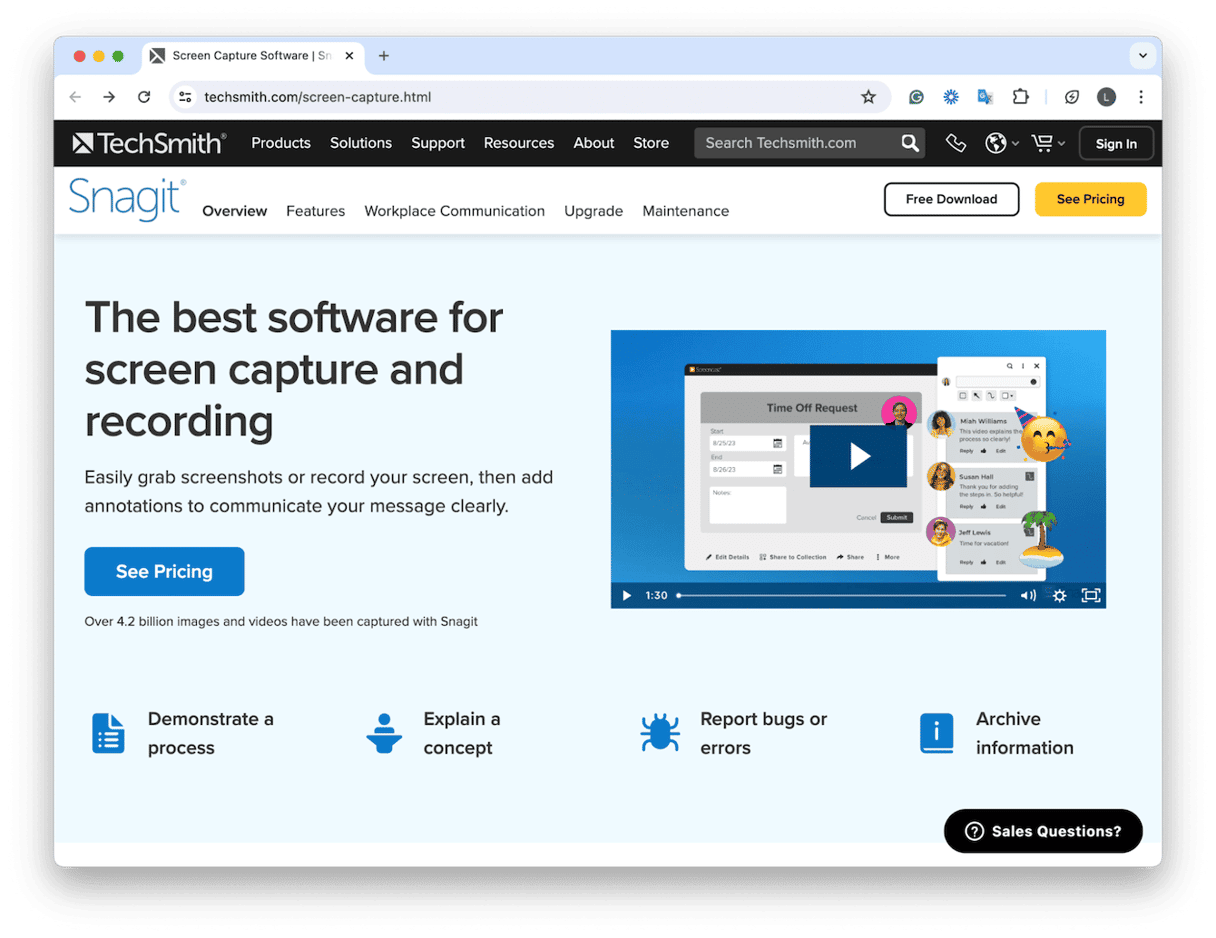Click the Free Download button

951,199
